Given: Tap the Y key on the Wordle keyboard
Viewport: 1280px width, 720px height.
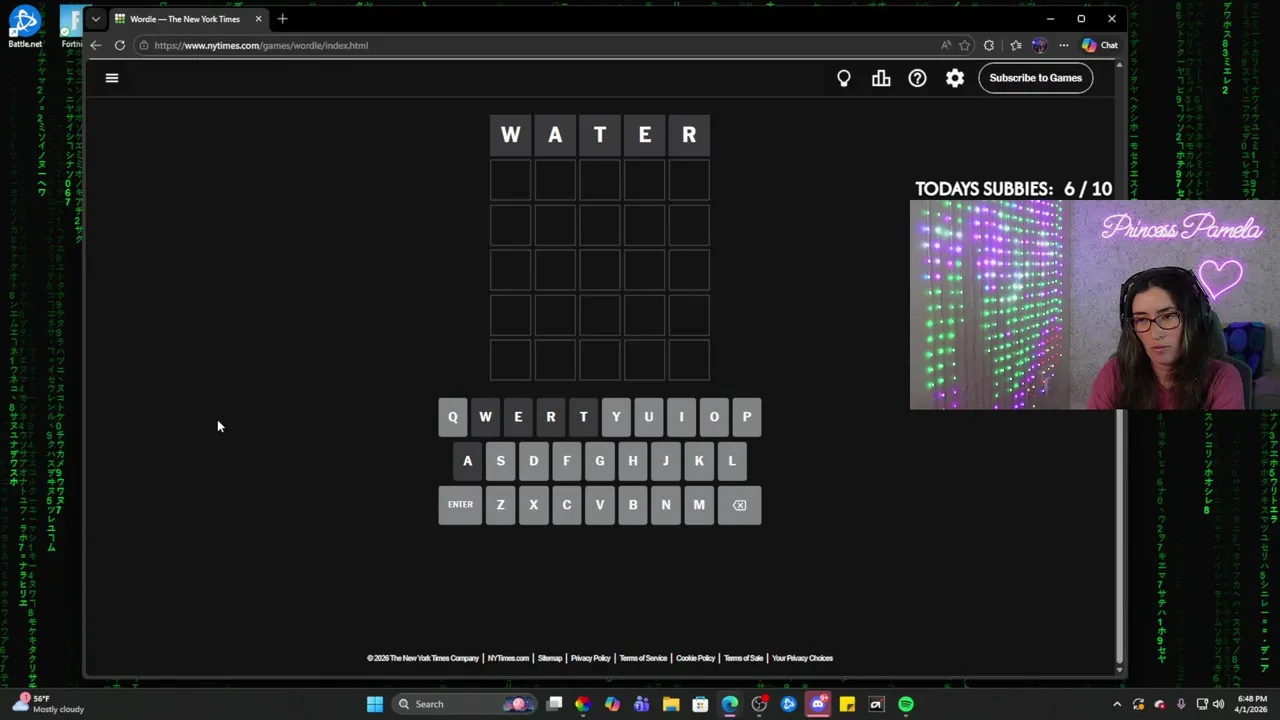Looking at the screenshot, I should point(616,417).
